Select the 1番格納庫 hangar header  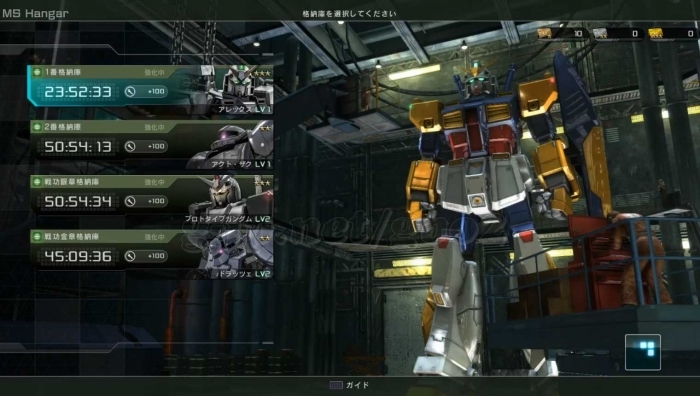tap(63, 72)
